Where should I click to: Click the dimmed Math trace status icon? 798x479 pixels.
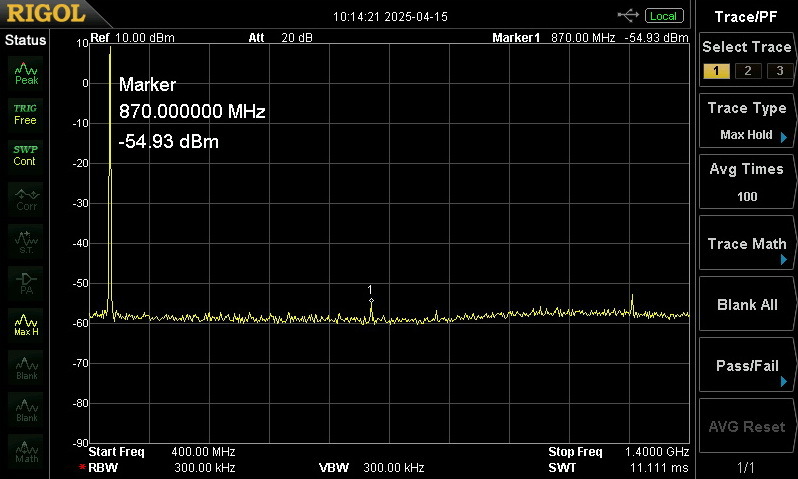tap(25, 451)
